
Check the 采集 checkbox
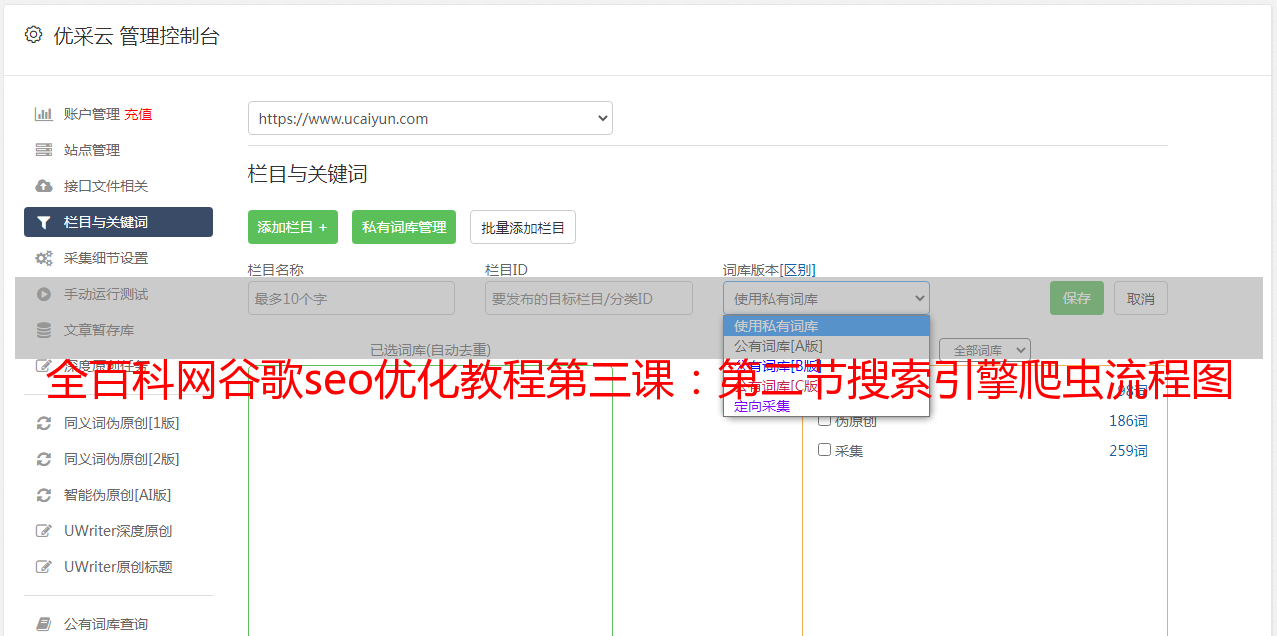point(825,449)
